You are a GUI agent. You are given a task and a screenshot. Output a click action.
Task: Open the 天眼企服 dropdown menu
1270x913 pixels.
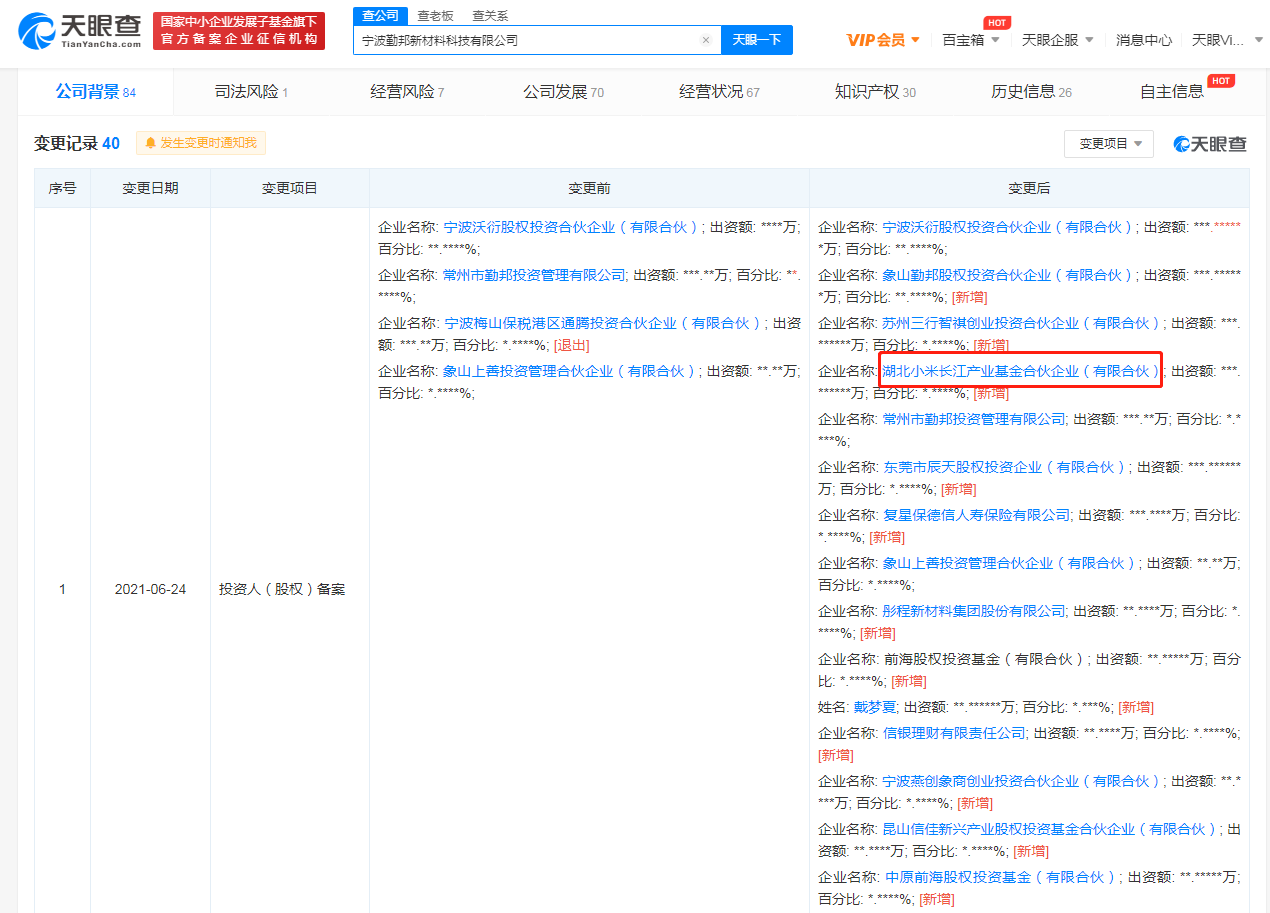click(x=1057, y=40)
